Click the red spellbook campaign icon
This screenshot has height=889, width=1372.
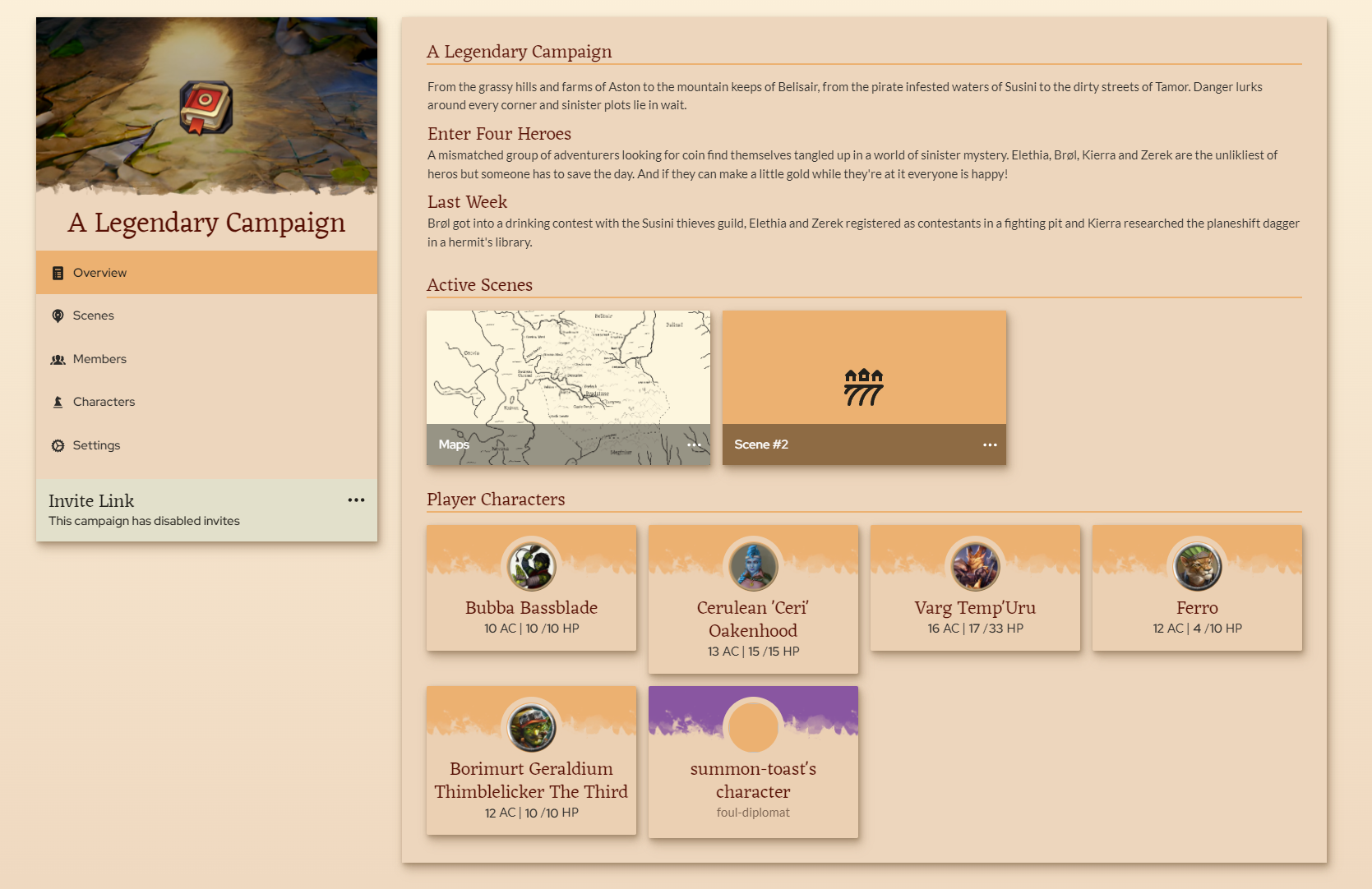coord(206,108)
